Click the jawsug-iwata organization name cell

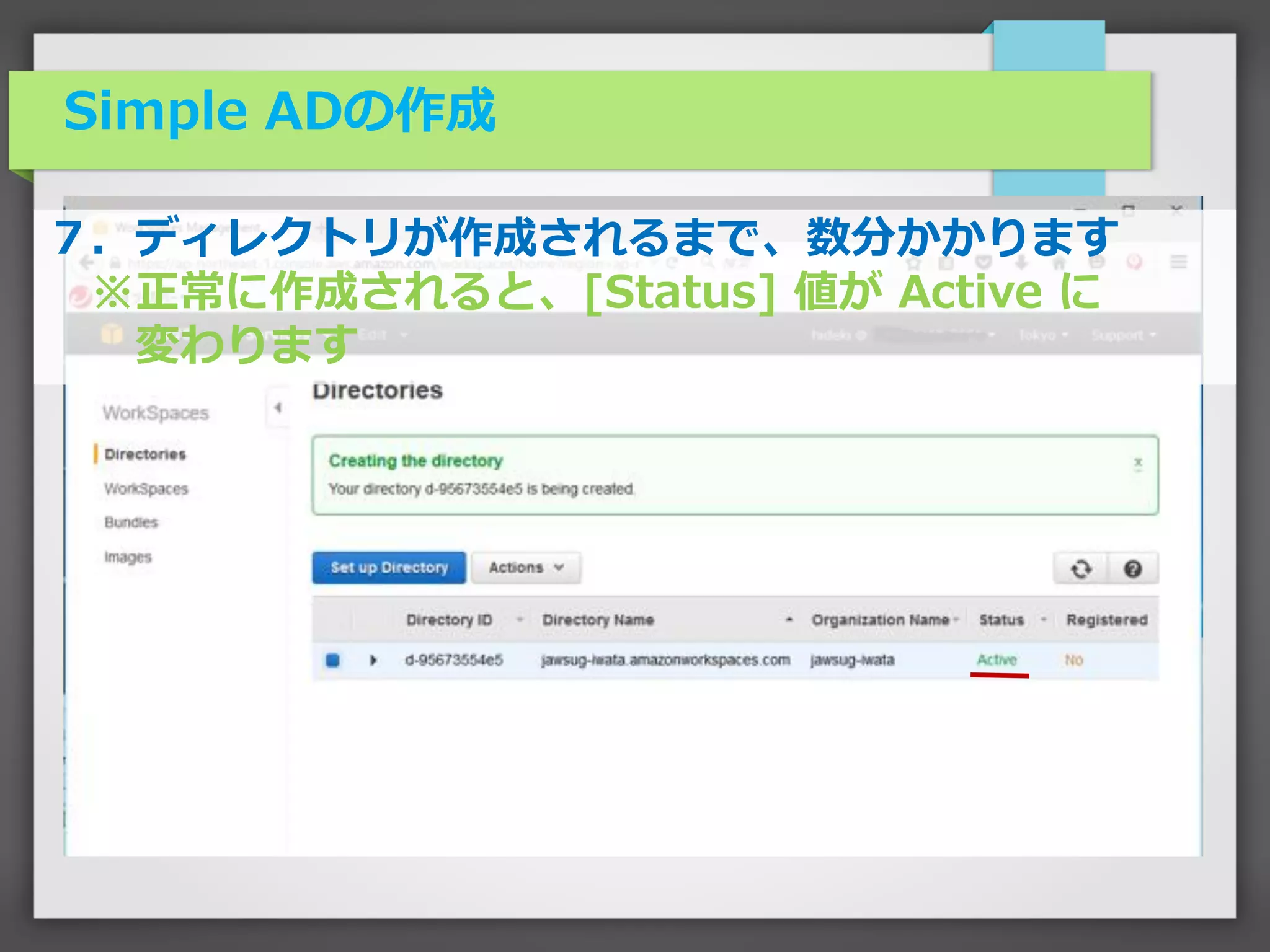853,660
